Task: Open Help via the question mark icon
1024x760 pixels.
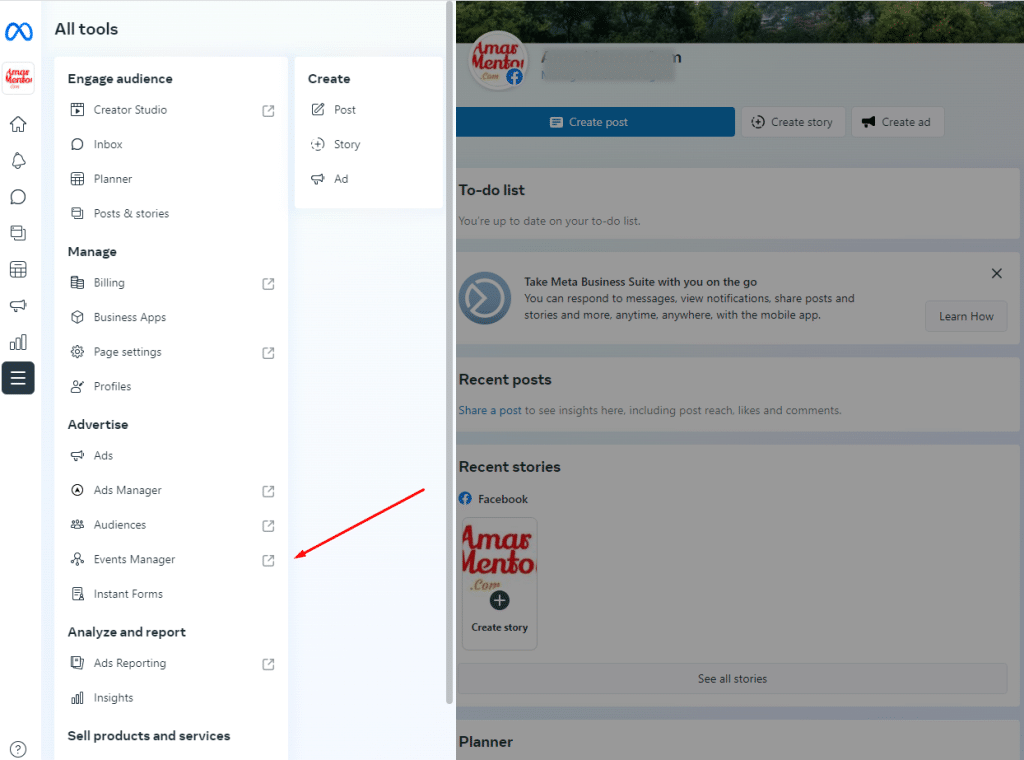Action: 18,748
